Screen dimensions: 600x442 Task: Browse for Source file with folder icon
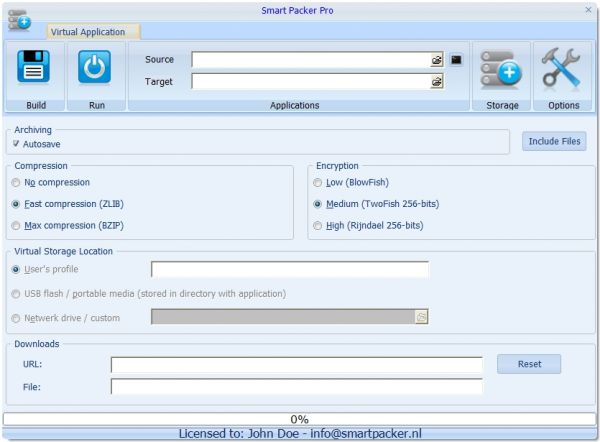(x=437, y=60)
